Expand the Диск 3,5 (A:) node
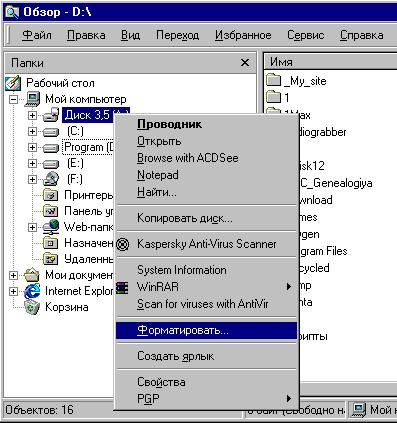Screen dimensions: 397x423 click(32, 115)
